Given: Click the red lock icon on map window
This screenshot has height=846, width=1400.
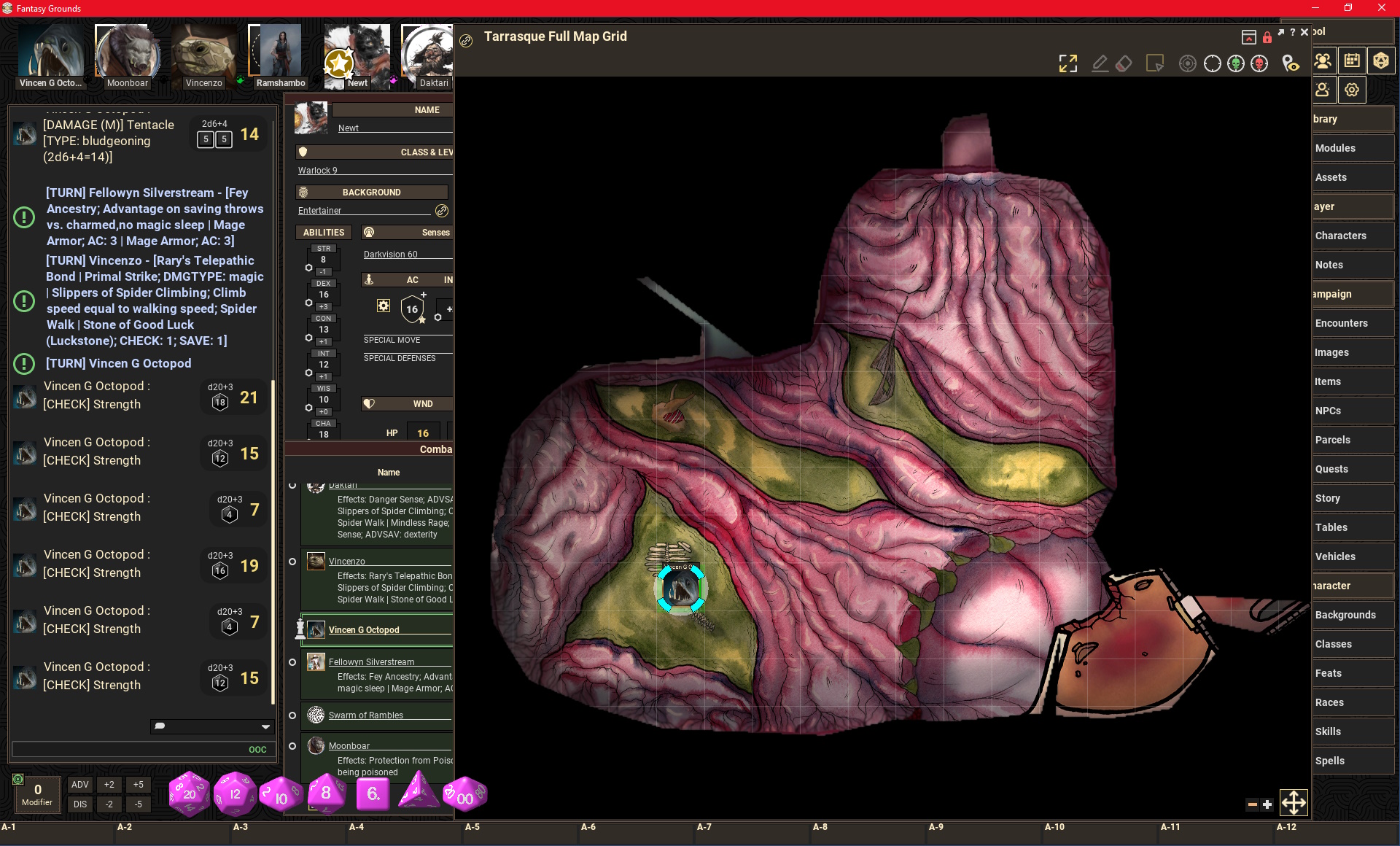Looking at the screenshot, I should [x=1267, y=36].
